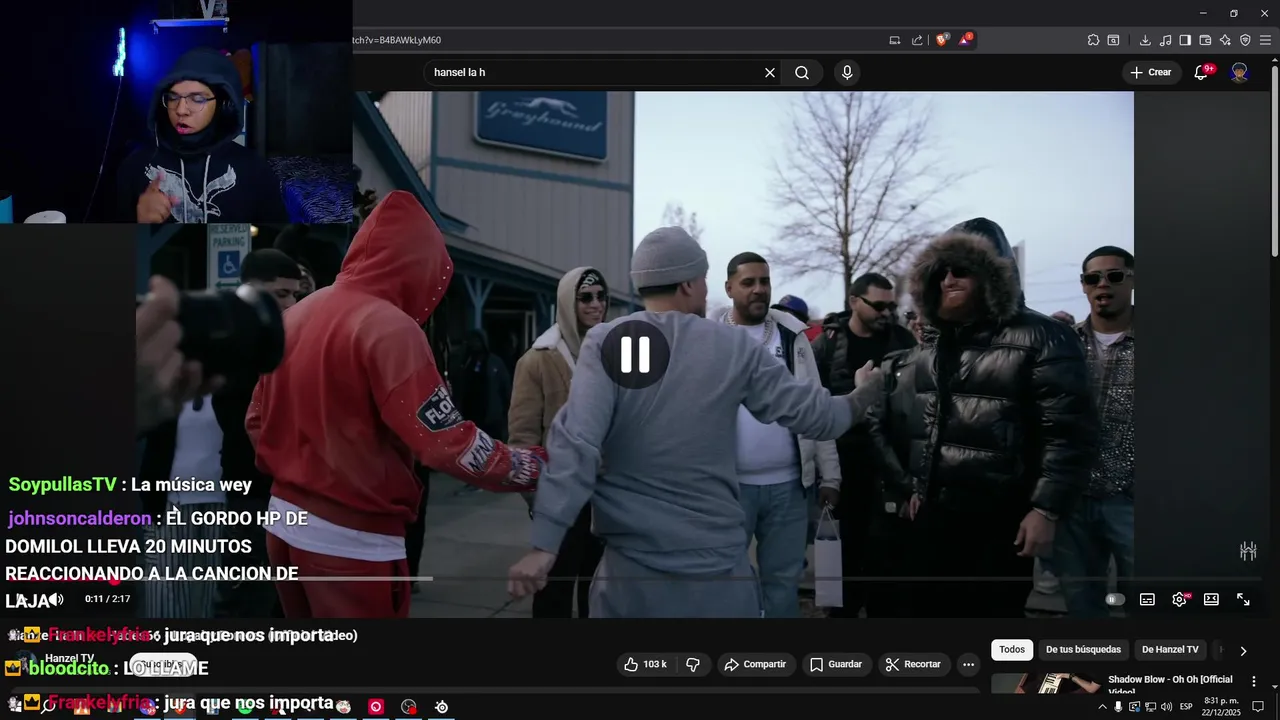Click the taskbar network tray icon
The image size is (1280, 720).
(1150, 707)
